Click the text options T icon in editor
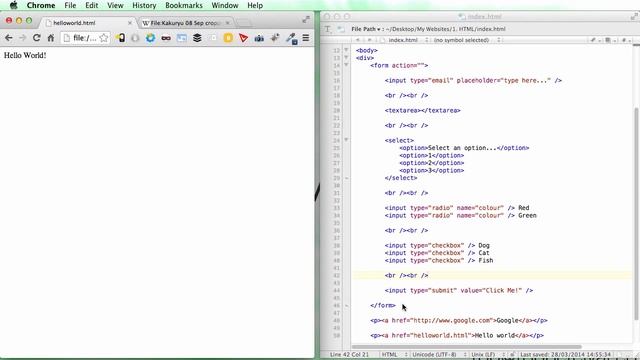Image resolution: width=640 pixels, height=360 pixels. click(327, 29)
